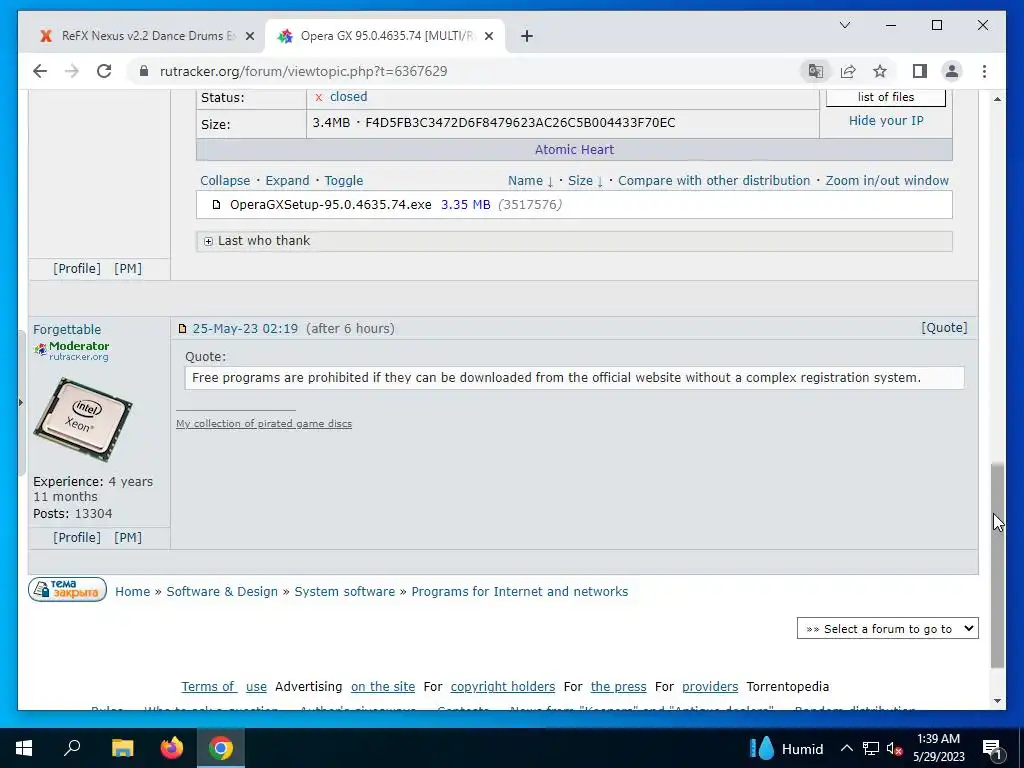Click the topic closed lock badge
The width and height of the screenshot is (1024, 768).
click(67, 589)
